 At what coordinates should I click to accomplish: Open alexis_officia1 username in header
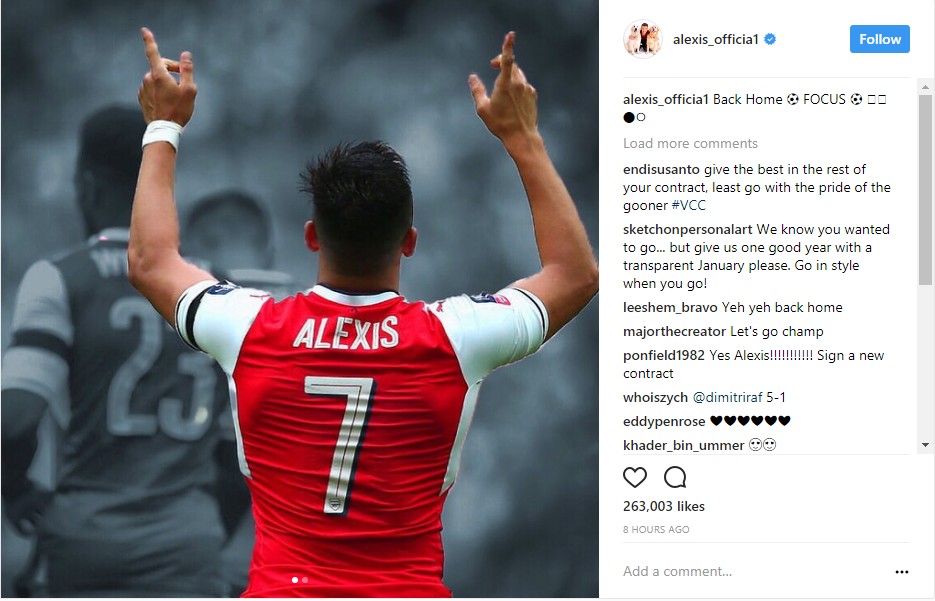pos(716,39)
